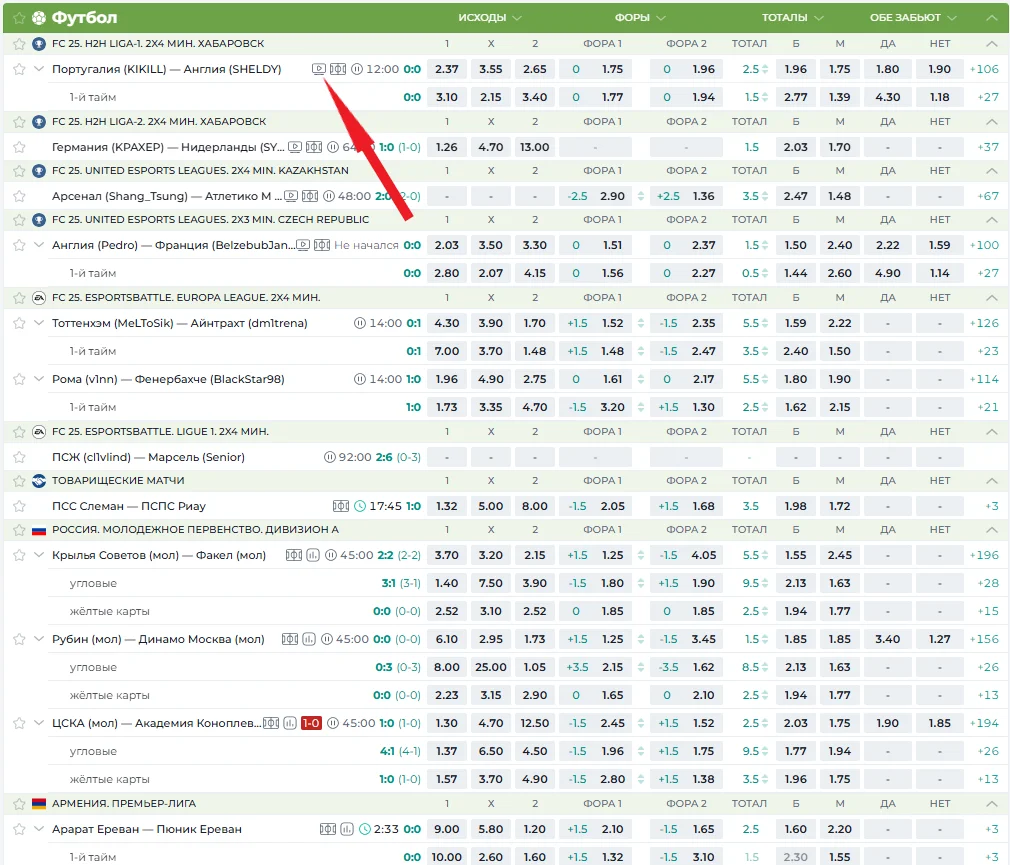Viewport: 1010px width, 865px height.
Task: Select odds 2.37 for Португалия win
Action: (447, 70)
